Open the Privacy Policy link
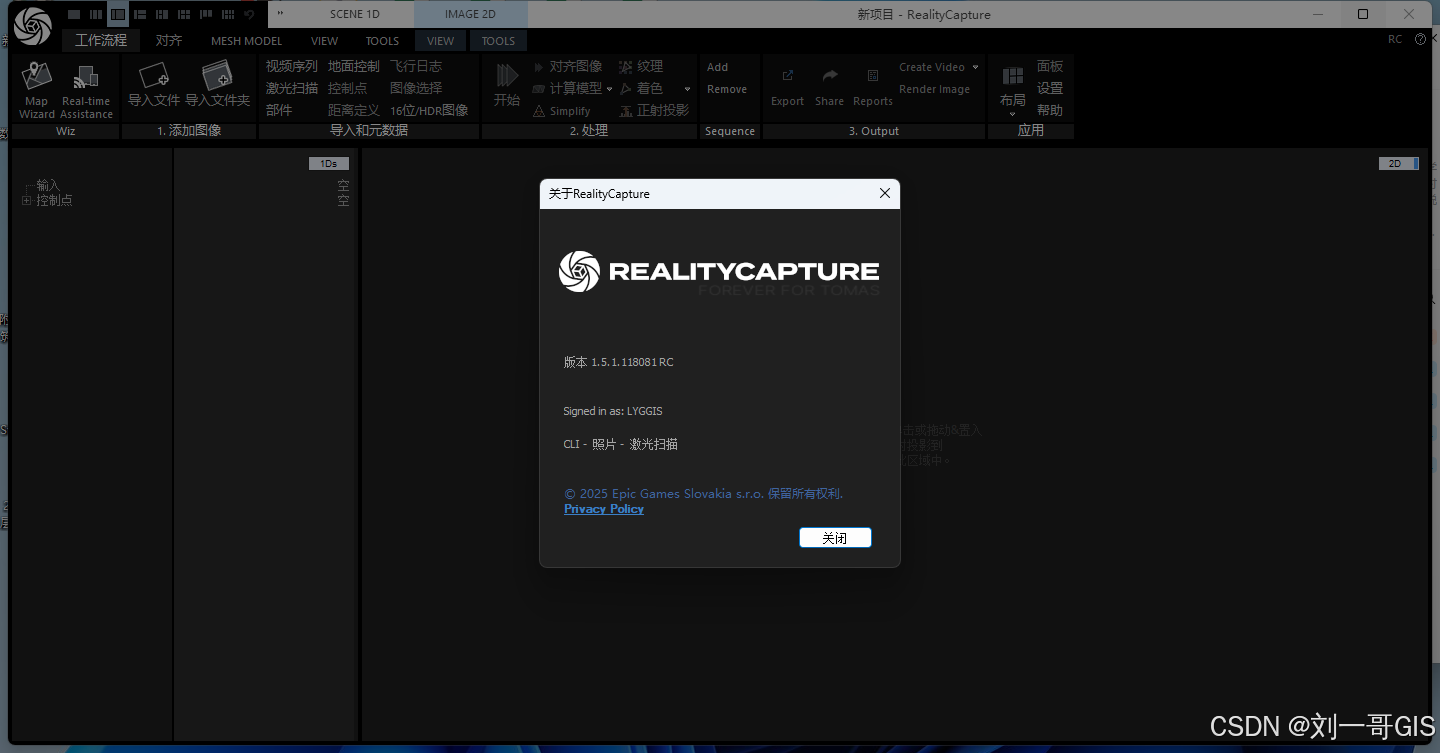1440x753 pixels. click(x=604, y=509)
